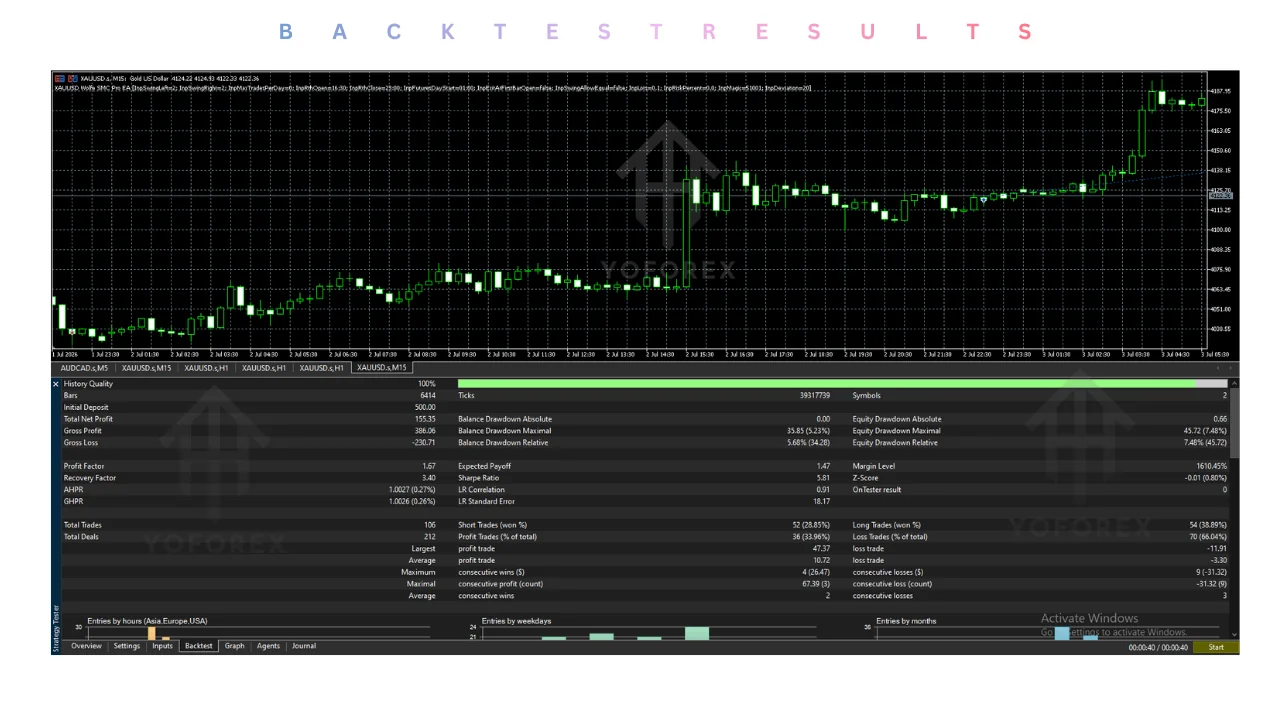Click the Equity Drawdown Maximal value 45.72 (7.48%)
Screen dimensions: 1280x720
[x=1205, y=431]
